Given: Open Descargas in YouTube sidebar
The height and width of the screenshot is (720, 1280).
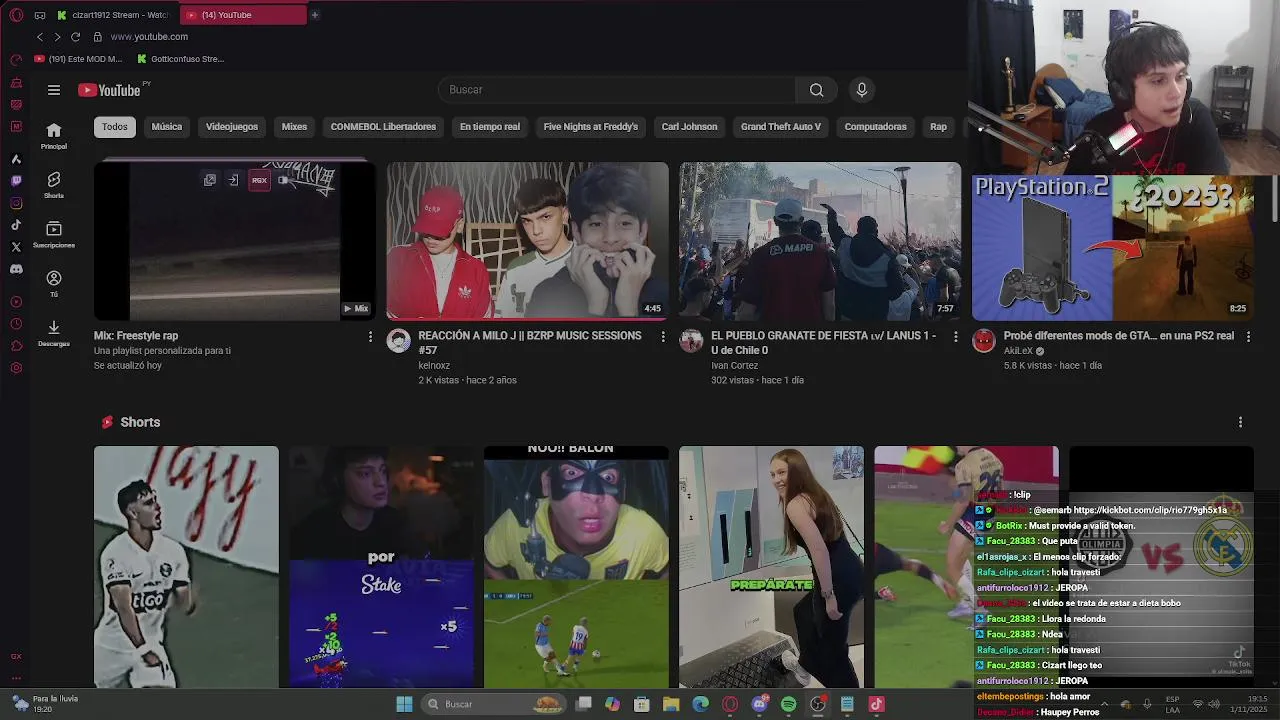Looking at the screenshot, I should click(54, 333).
